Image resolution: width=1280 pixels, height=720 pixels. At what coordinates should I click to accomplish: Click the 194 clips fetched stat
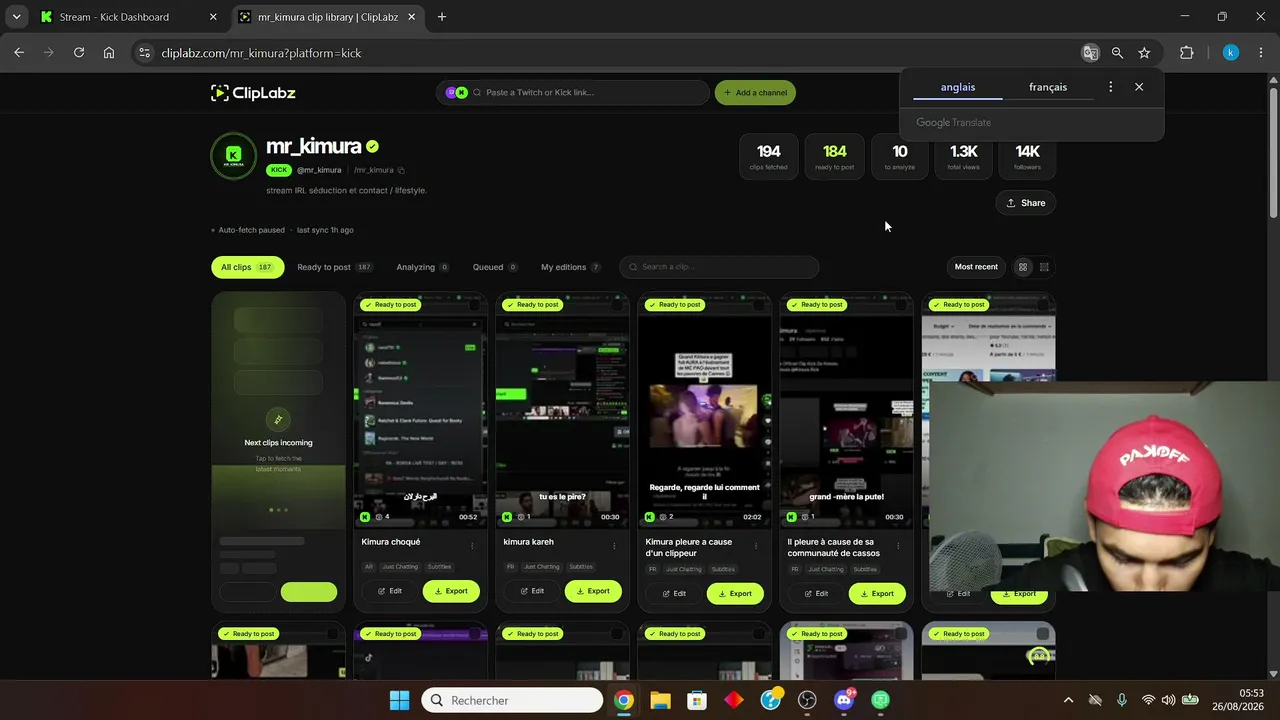point(768,157)
